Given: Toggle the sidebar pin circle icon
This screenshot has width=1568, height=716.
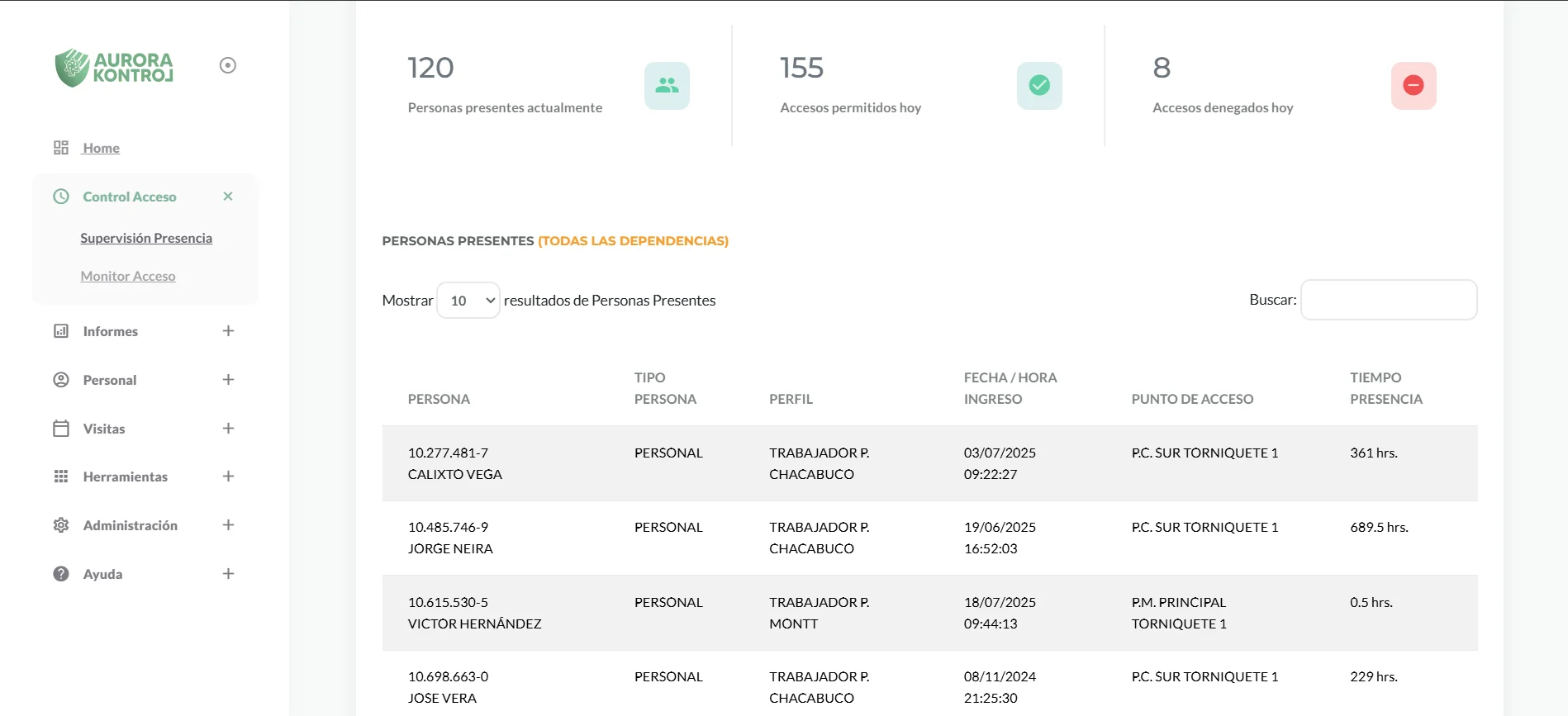Looking at the screenshot, I should pyautogui.click(x=228, y=65).
